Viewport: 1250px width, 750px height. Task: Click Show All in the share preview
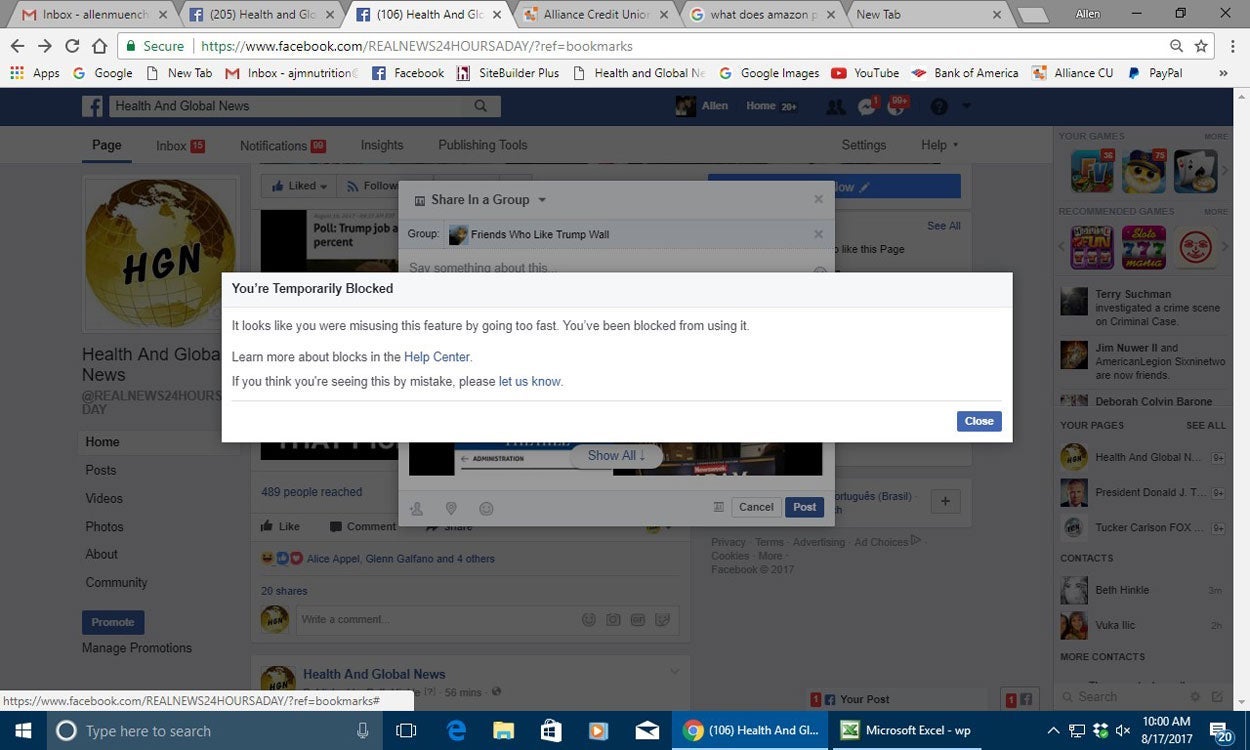pyautogui.click(x=616, y=456)
